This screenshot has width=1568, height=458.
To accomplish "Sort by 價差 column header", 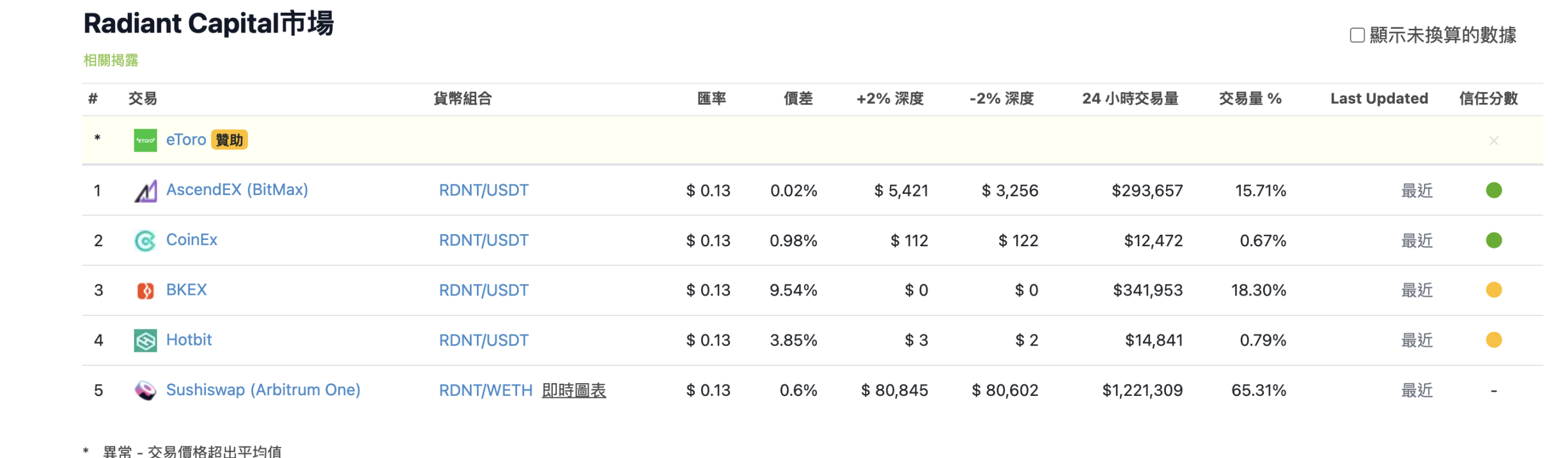I will [x=798, y=99].
